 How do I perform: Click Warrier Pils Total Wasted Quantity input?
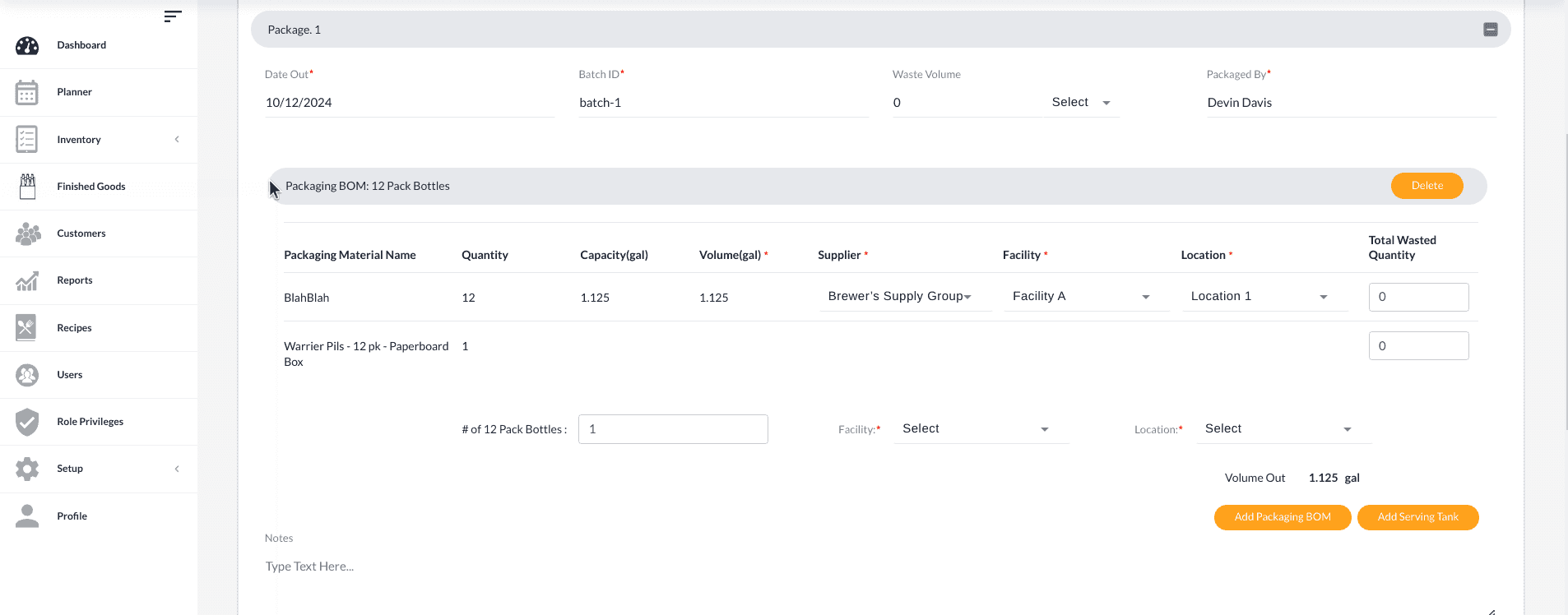pos(1418,346)
